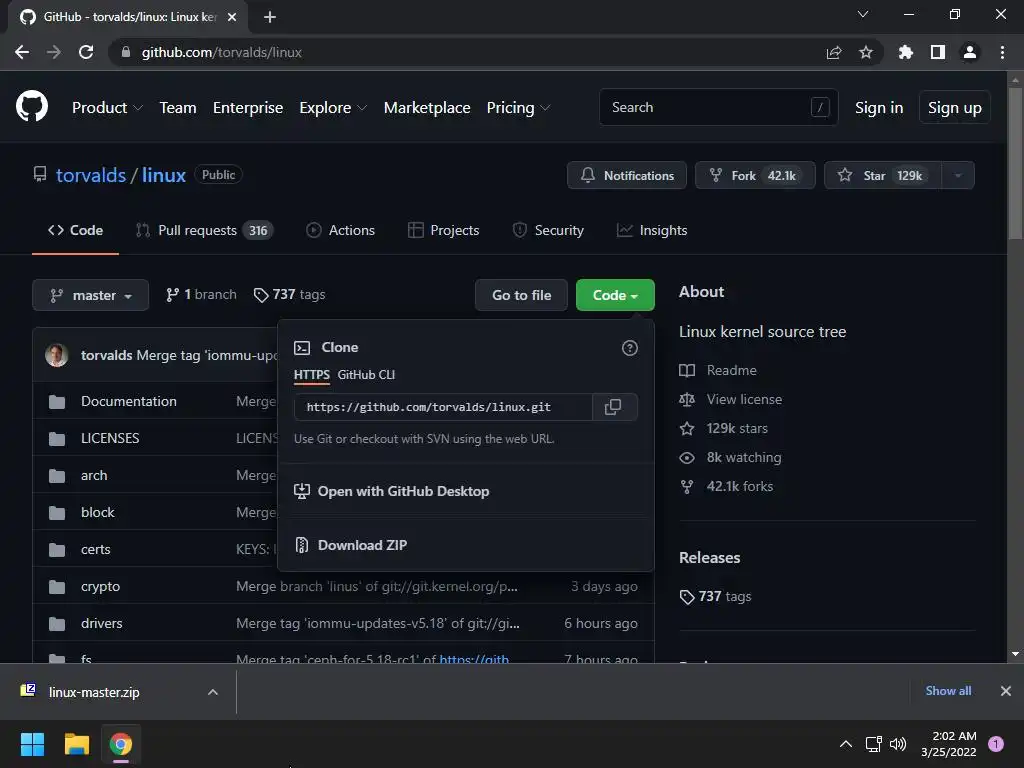Viewport: 1024px width, 768px height.
Task: Open the Readme link in About
Action: (x=718, y=370)
